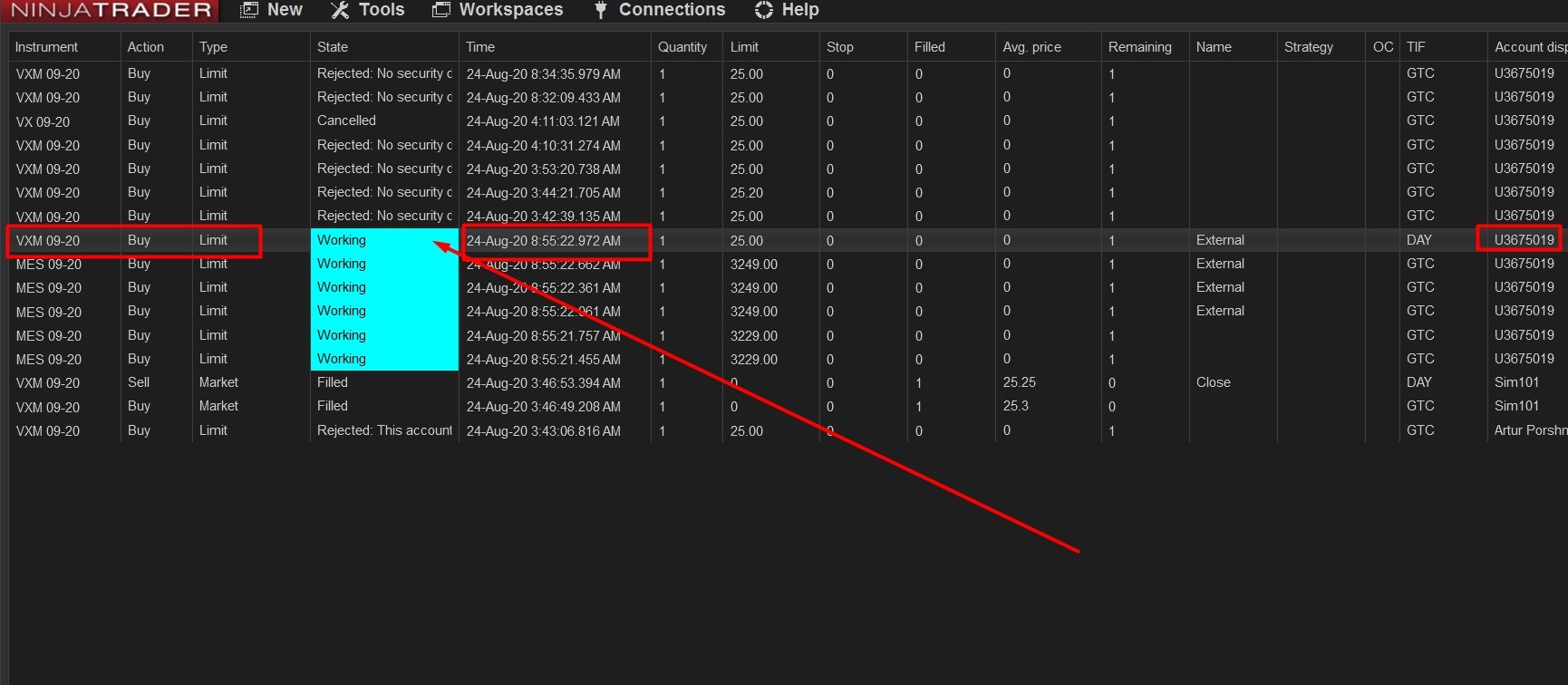Viewport: 1568px width, 685px height.
Task: Open the Connections menu
Action: click(x=660, y=10)
